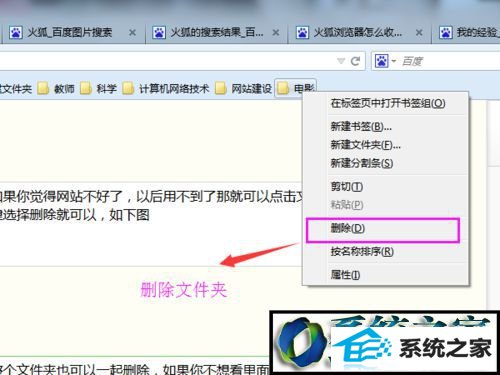This screenshot has height=375, width=500.
Task: Close the 火狐浏览器怎么收... tab
Action: click(419, 33)
